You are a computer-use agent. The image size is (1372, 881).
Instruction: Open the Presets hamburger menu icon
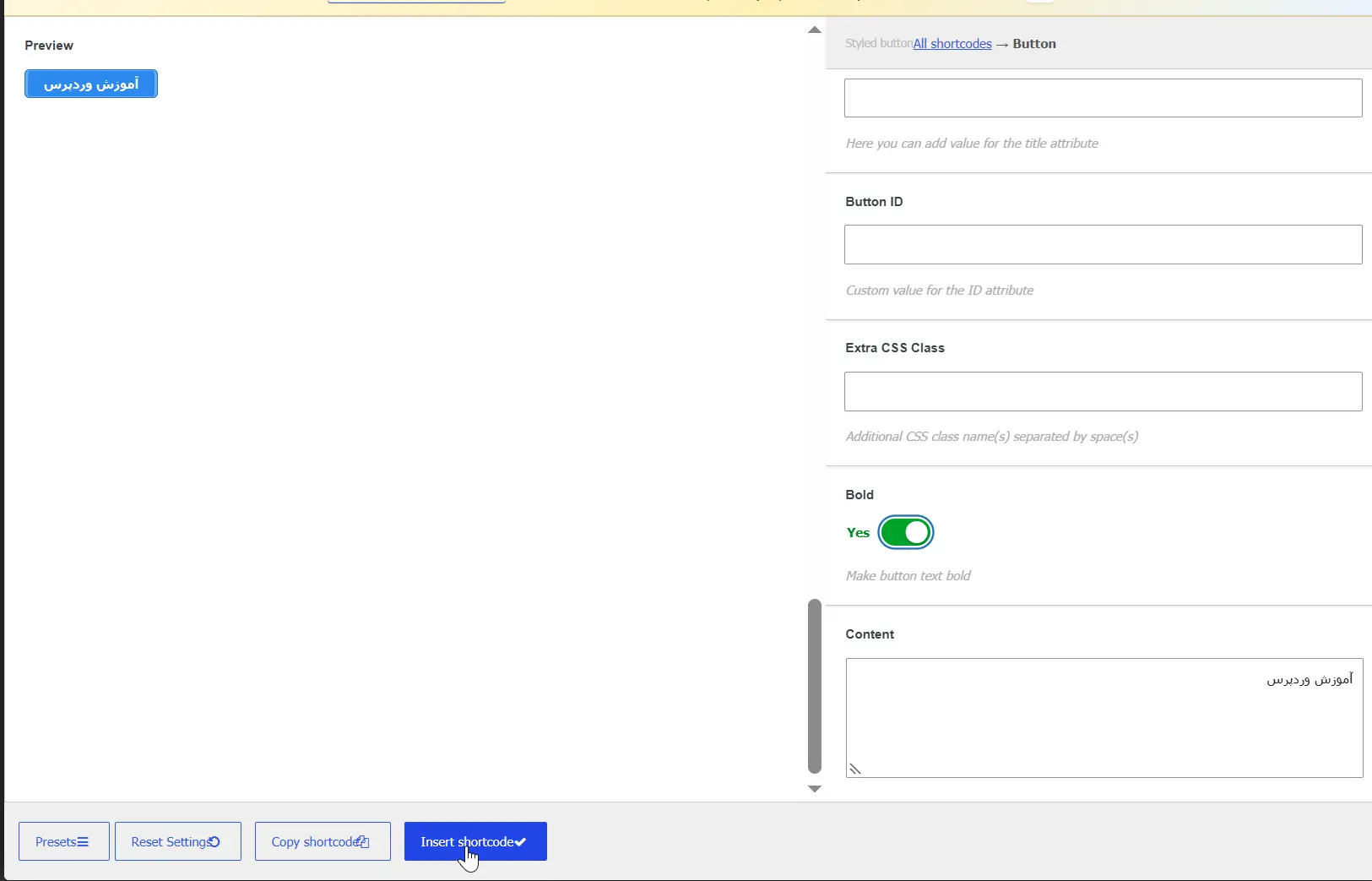(x=83, y=842)
